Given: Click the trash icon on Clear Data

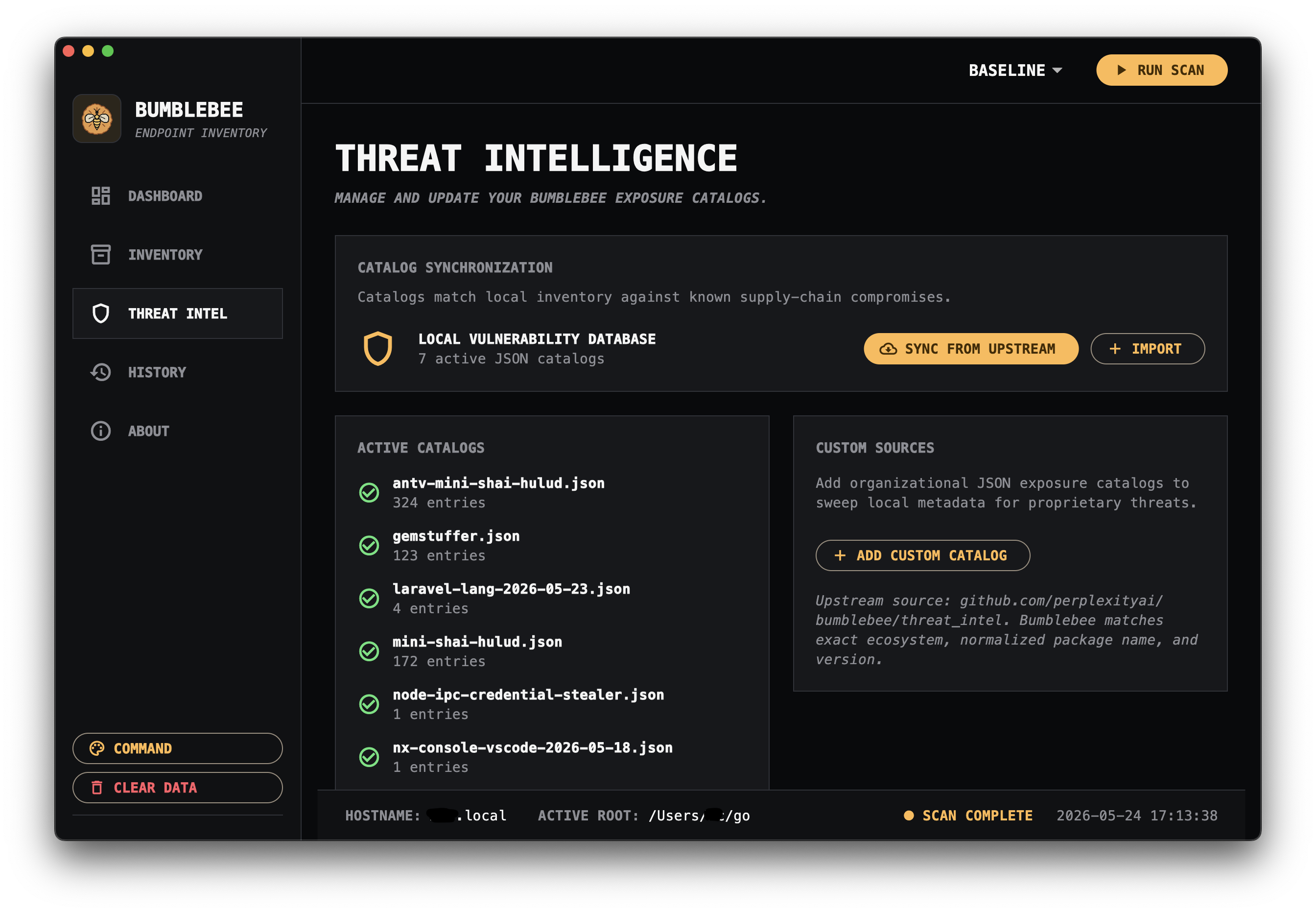Looking at the screenshot, I should [x=96, y=788].
